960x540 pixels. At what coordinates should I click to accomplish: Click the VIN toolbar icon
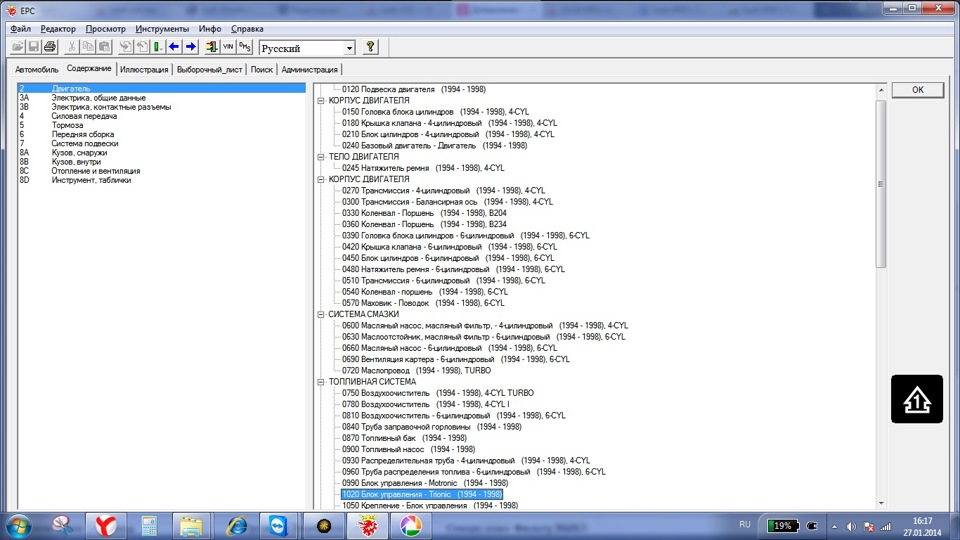click(228, 47)
